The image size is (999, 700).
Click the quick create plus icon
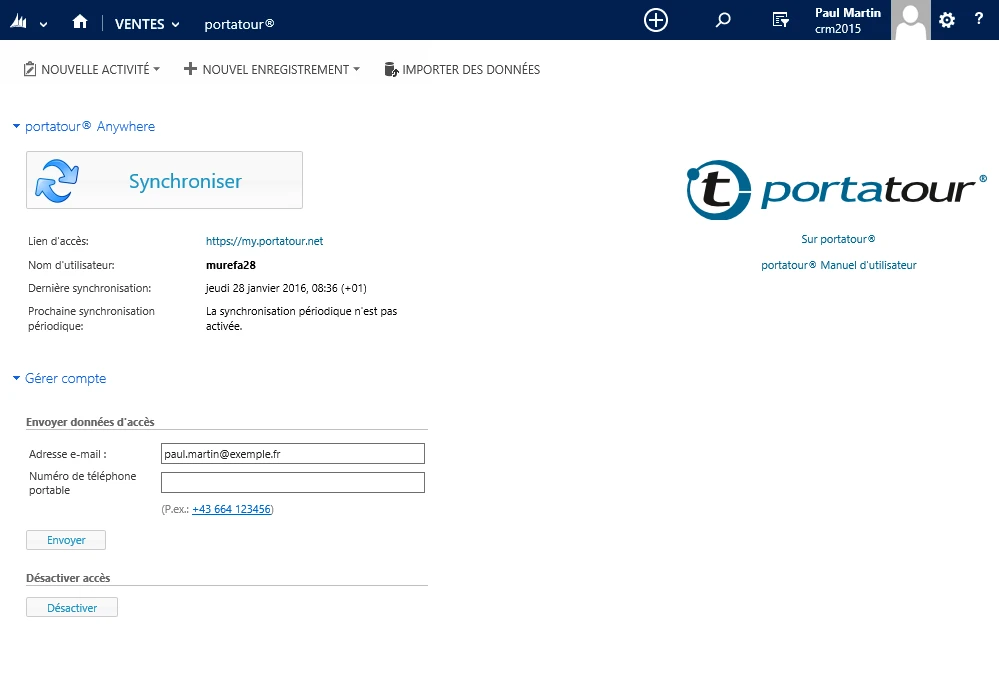[x=656, y=20]
